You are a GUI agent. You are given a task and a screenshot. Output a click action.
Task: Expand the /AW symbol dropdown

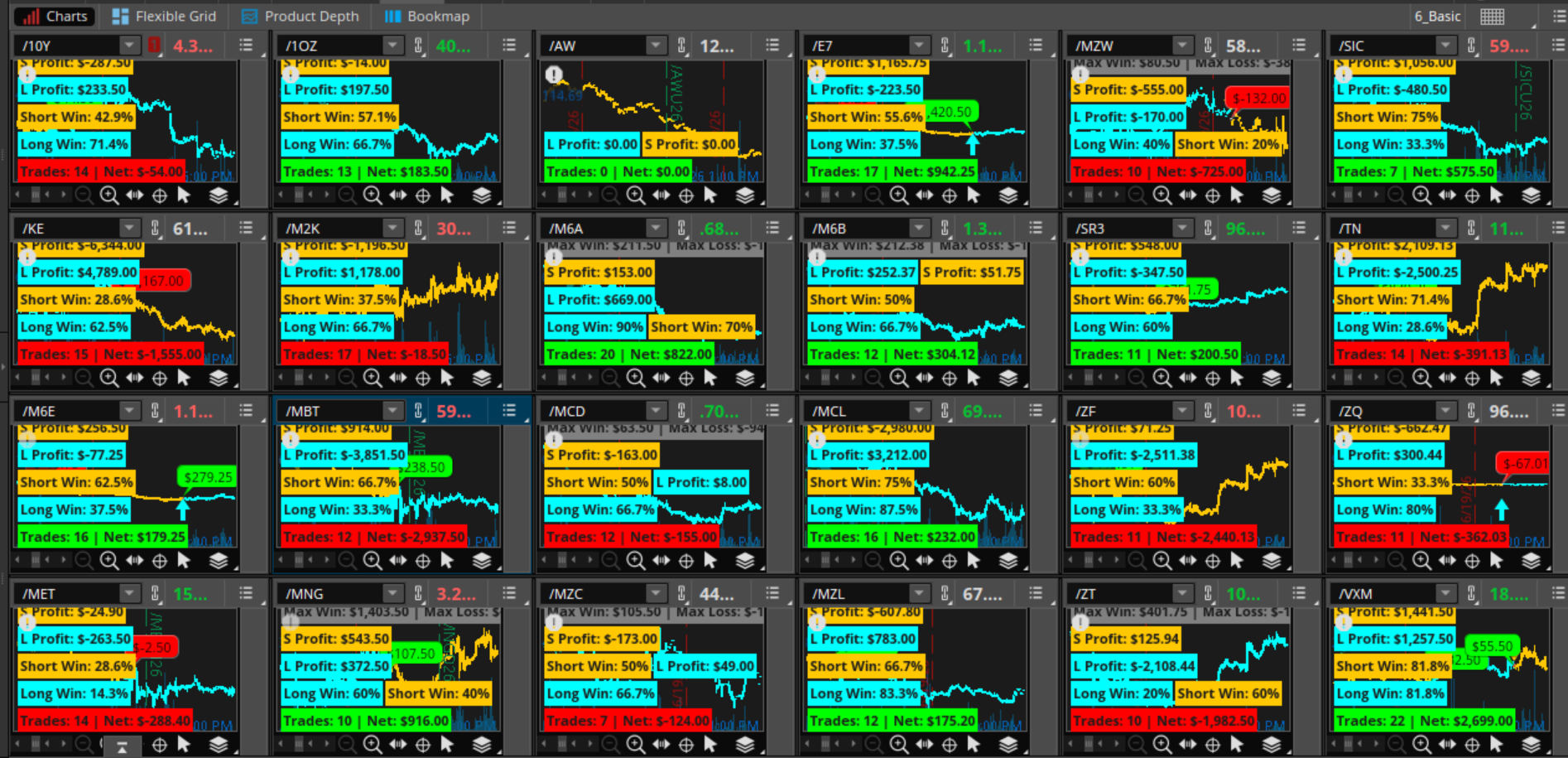[x=657, y=45]
